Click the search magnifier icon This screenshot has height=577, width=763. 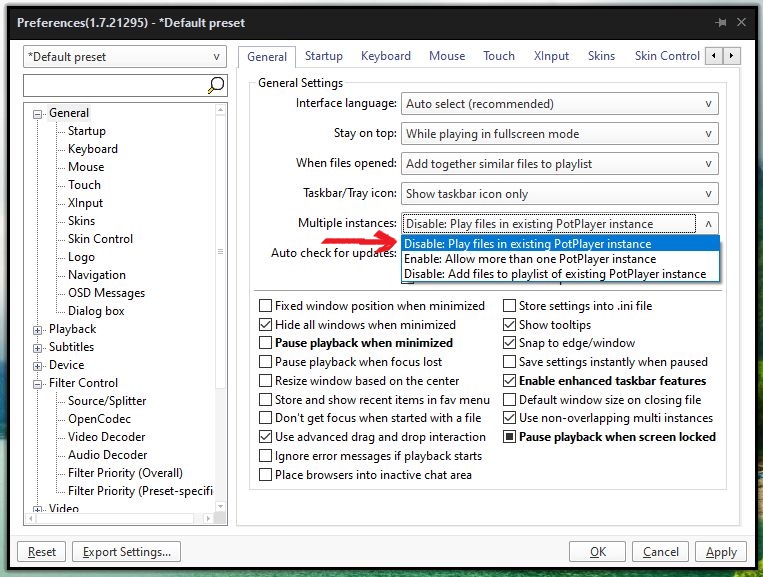[x=216, y=85]
